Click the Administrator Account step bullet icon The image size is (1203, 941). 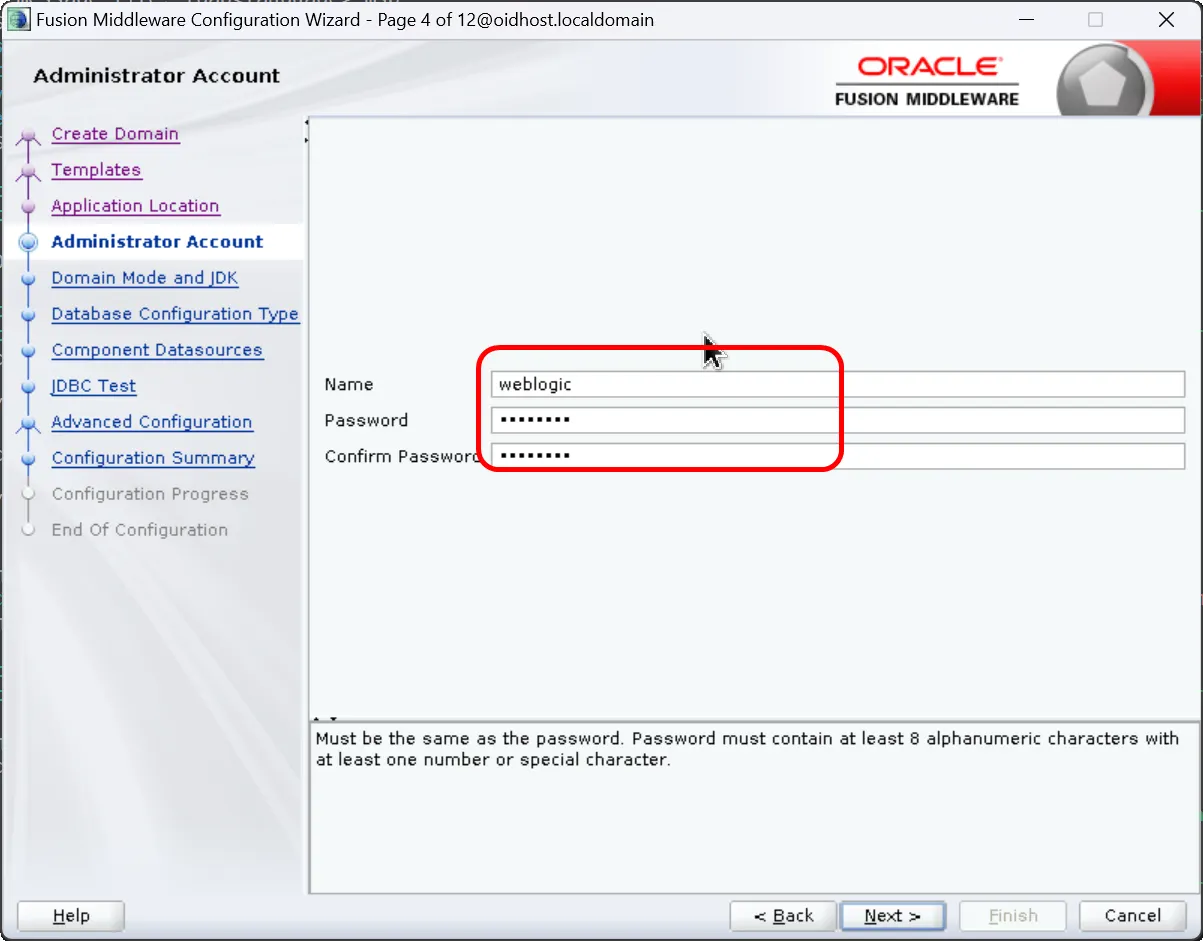29,242
